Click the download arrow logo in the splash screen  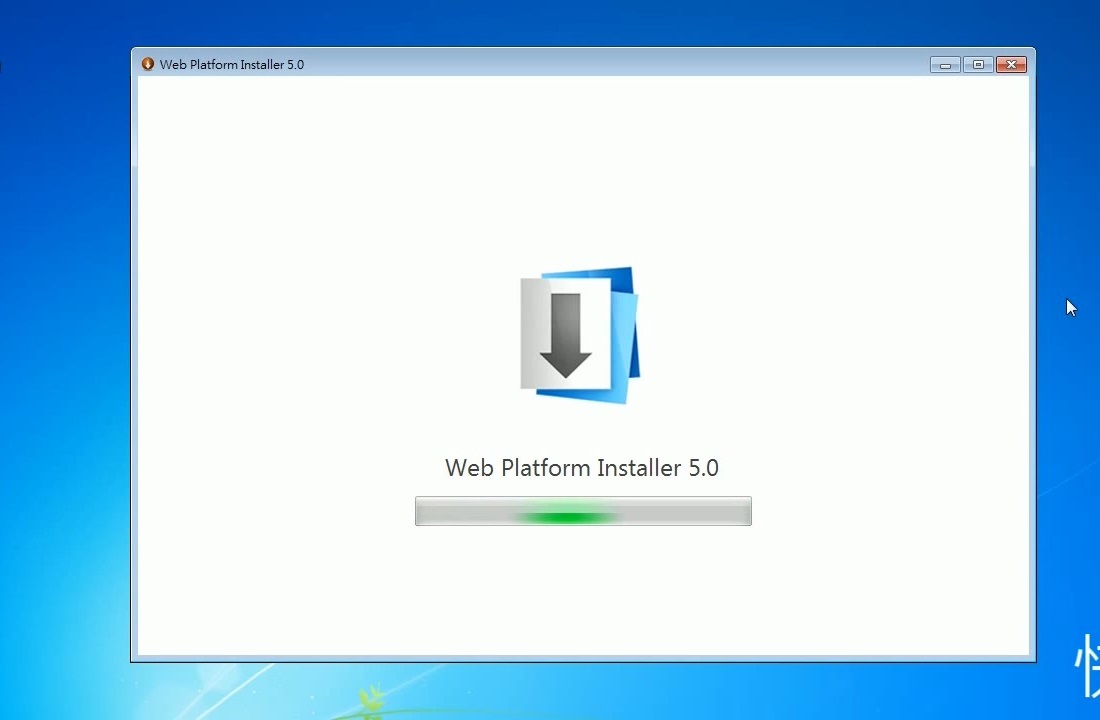pos(580,335)
